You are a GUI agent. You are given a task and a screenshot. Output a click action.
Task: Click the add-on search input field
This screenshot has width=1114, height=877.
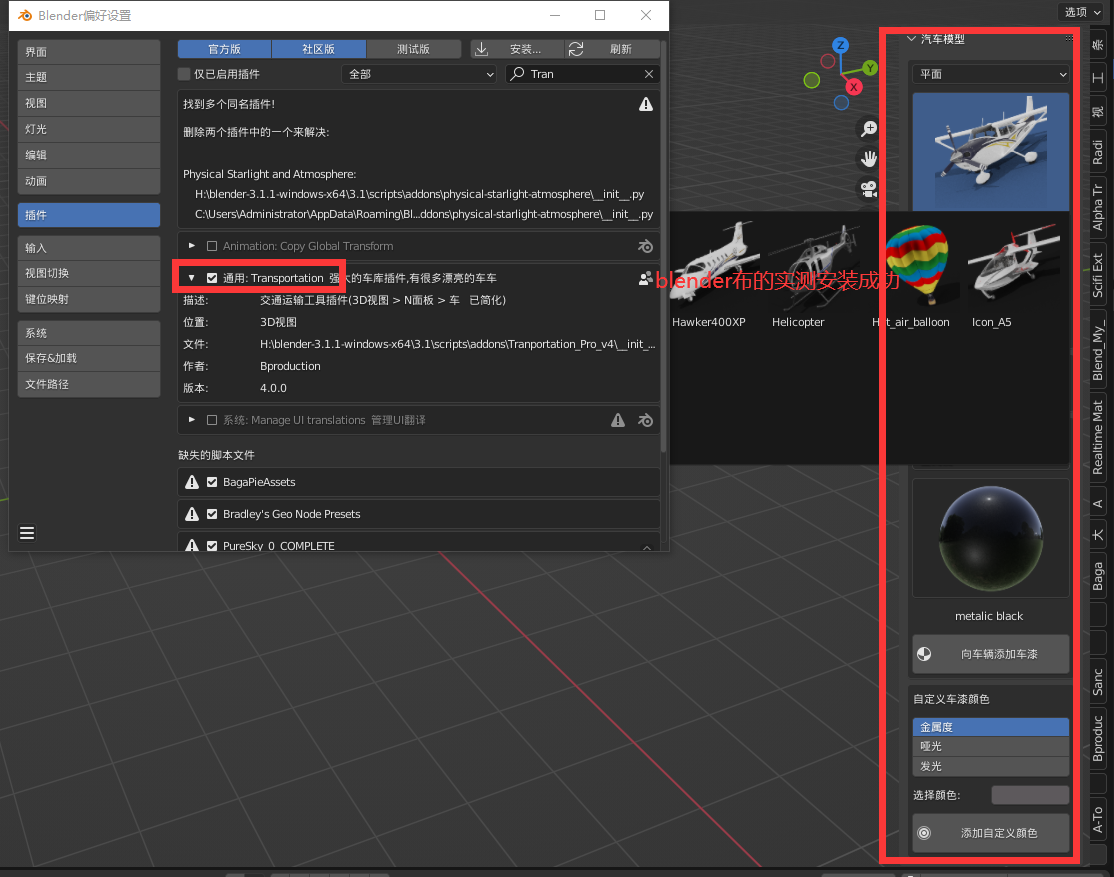(583, 74)
